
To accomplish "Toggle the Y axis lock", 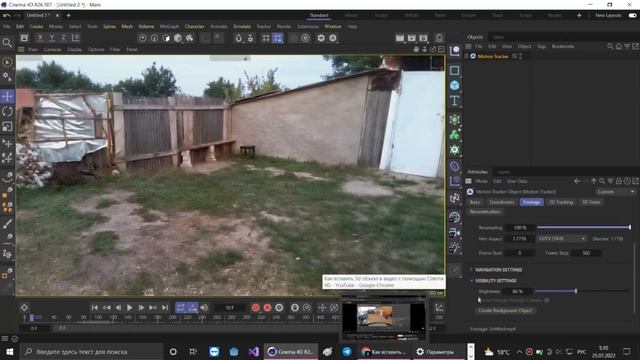I will click(52, 38).
